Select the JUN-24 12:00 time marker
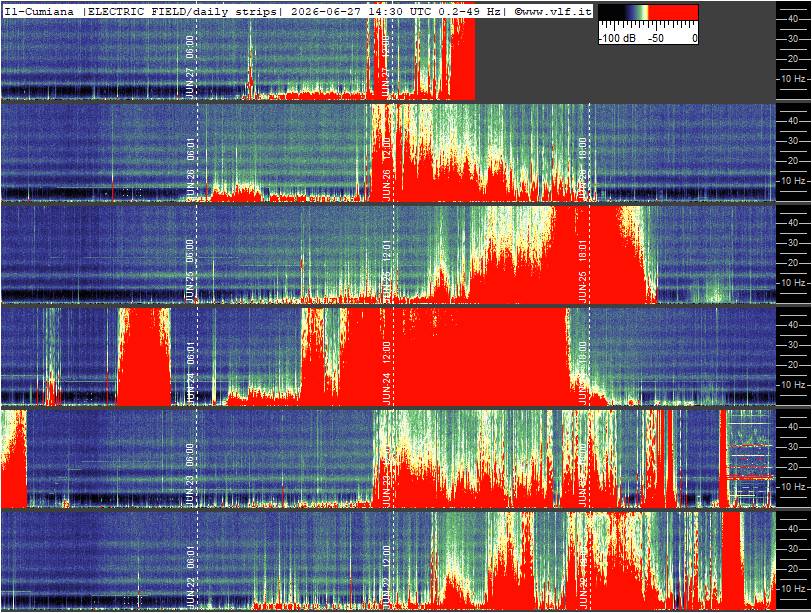 [386, 372]
